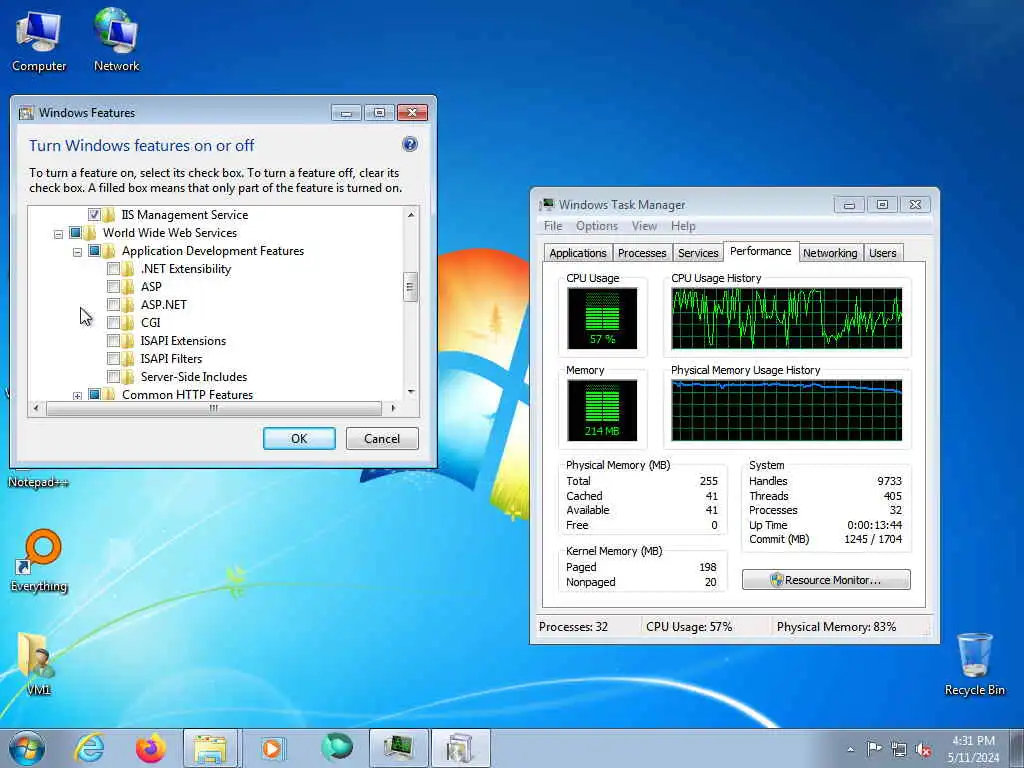Open the Network desktop icon
The height and width of the screenshot is (768, 1024).
tap(116, 39)
